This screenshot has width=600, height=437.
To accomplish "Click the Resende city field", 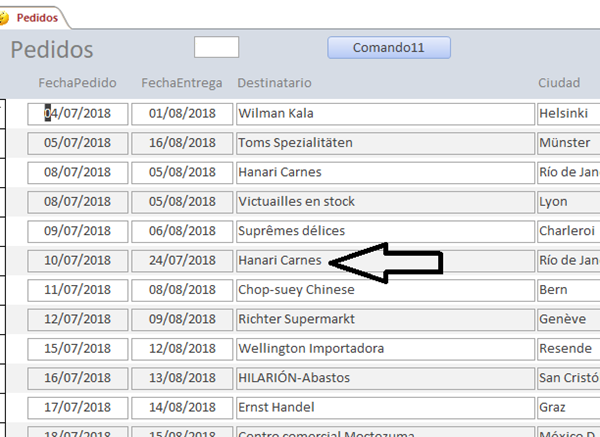I will coord(569,349).
